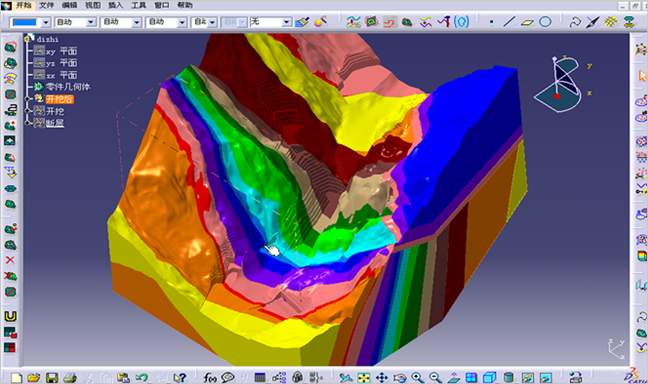Click the Point tool icon

pyautogui.click(x=491, y=22)
